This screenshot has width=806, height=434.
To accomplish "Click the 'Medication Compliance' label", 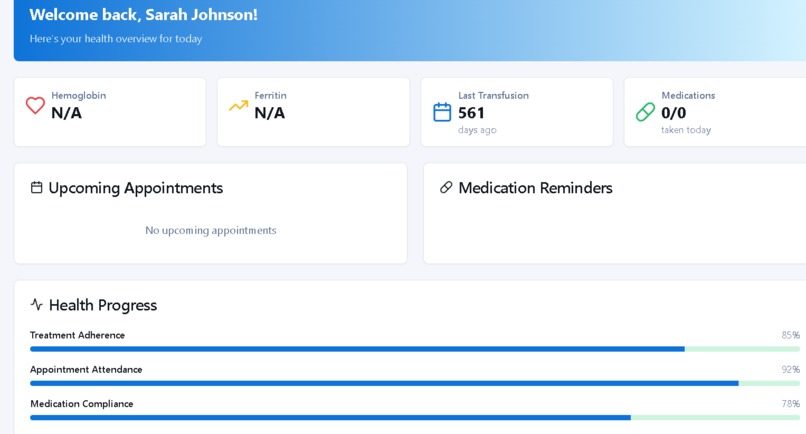I will [x=81, y=404].
